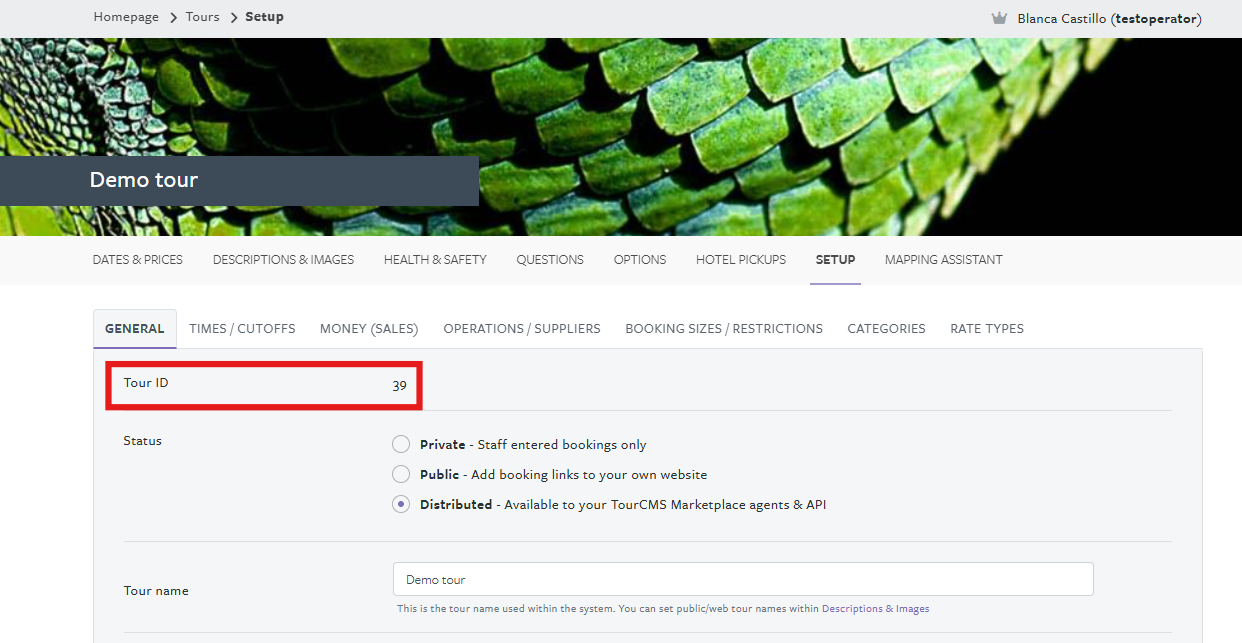Select the Private status radio button
1242x643 pixels.
coord(401,444)
